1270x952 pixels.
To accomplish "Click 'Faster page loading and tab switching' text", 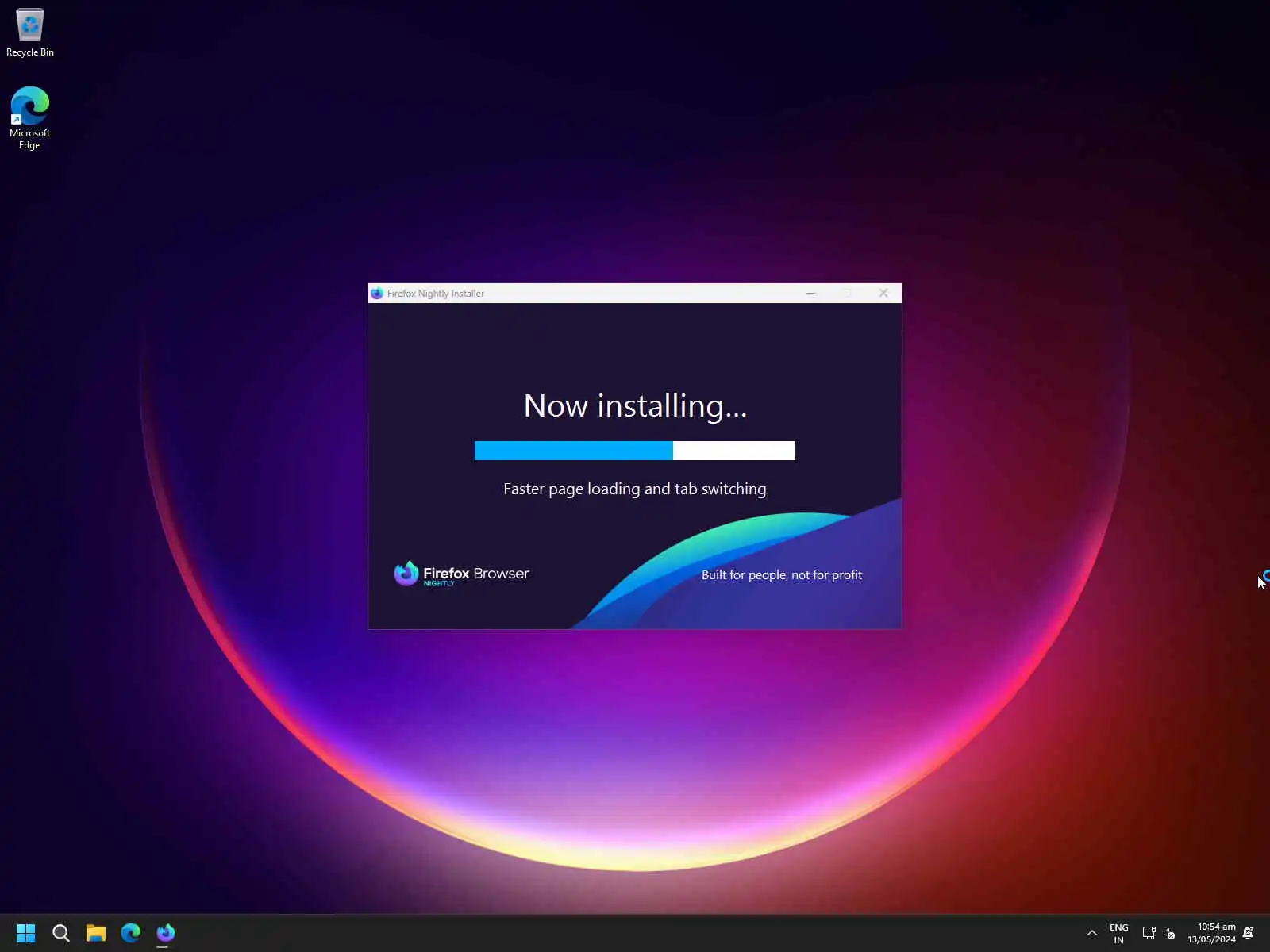I will (635, 489).
